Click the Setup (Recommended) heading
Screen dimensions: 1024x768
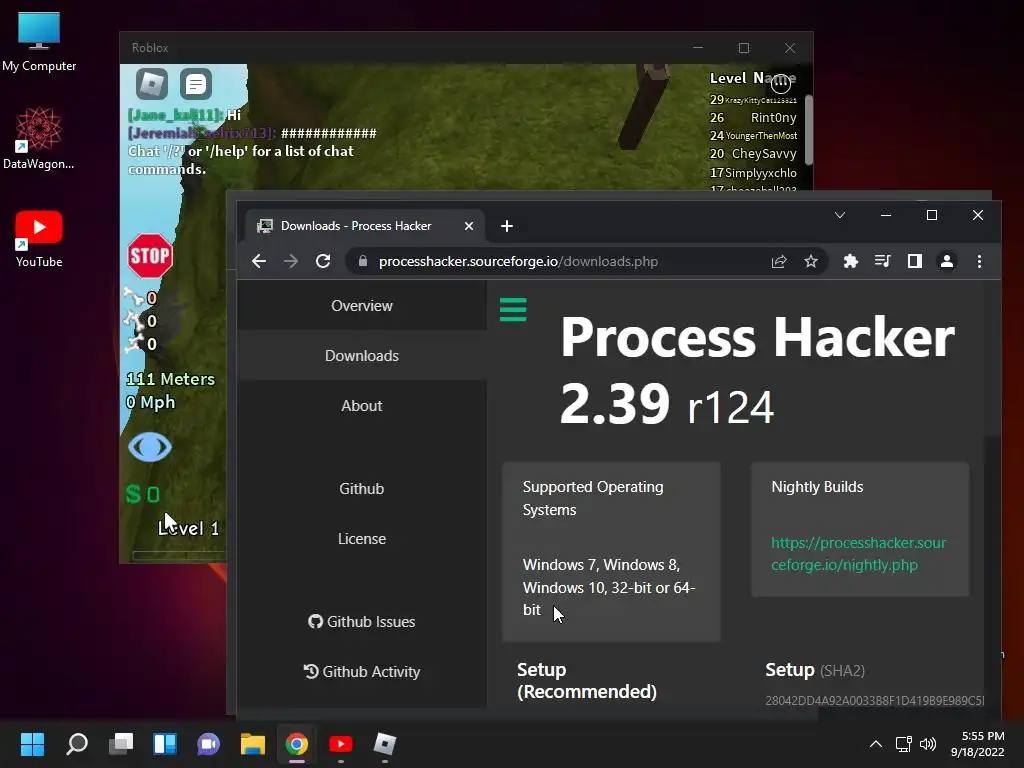(586, 680)
